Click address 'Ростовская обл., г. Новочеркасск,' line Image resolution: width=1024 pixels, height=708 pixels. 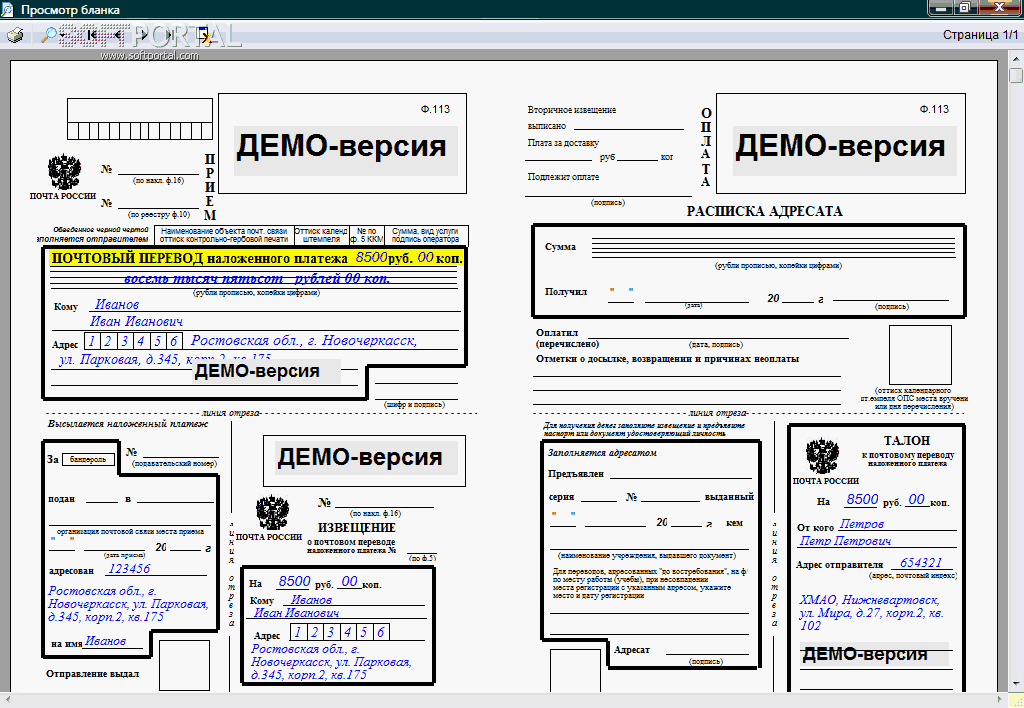click(304, 340)
